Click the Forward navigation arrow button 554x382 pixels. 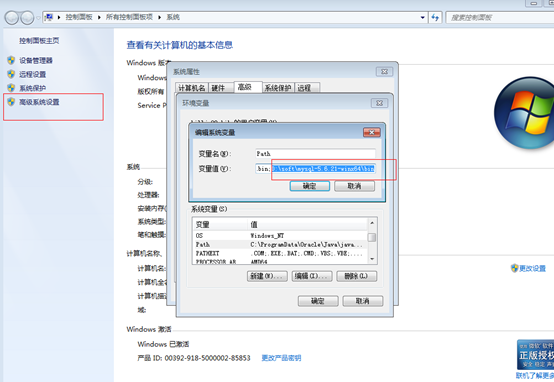[27, 17]
